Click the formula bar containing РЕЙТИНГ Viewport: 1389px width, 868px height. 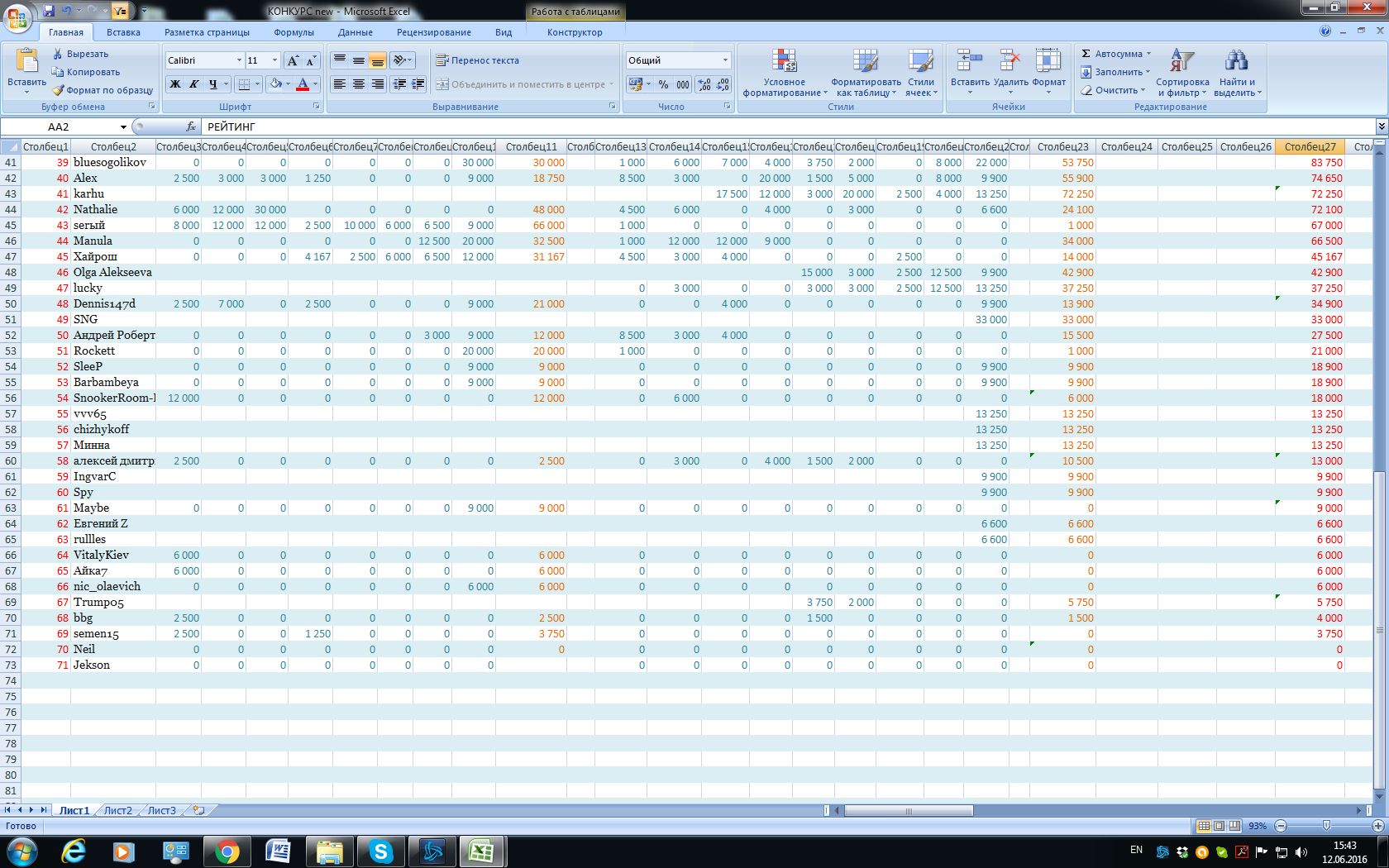[744, 126]
